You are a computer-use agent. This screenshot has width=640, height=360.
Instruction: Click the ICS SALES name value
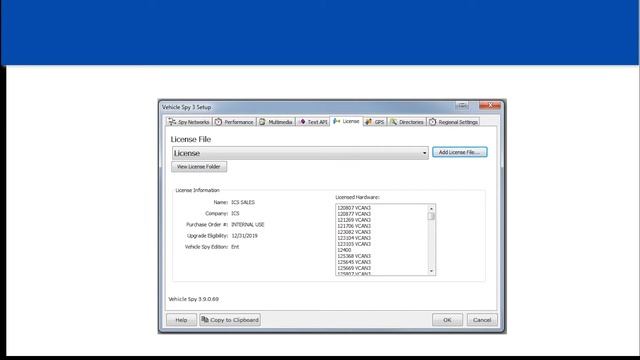tap(243, 202)
